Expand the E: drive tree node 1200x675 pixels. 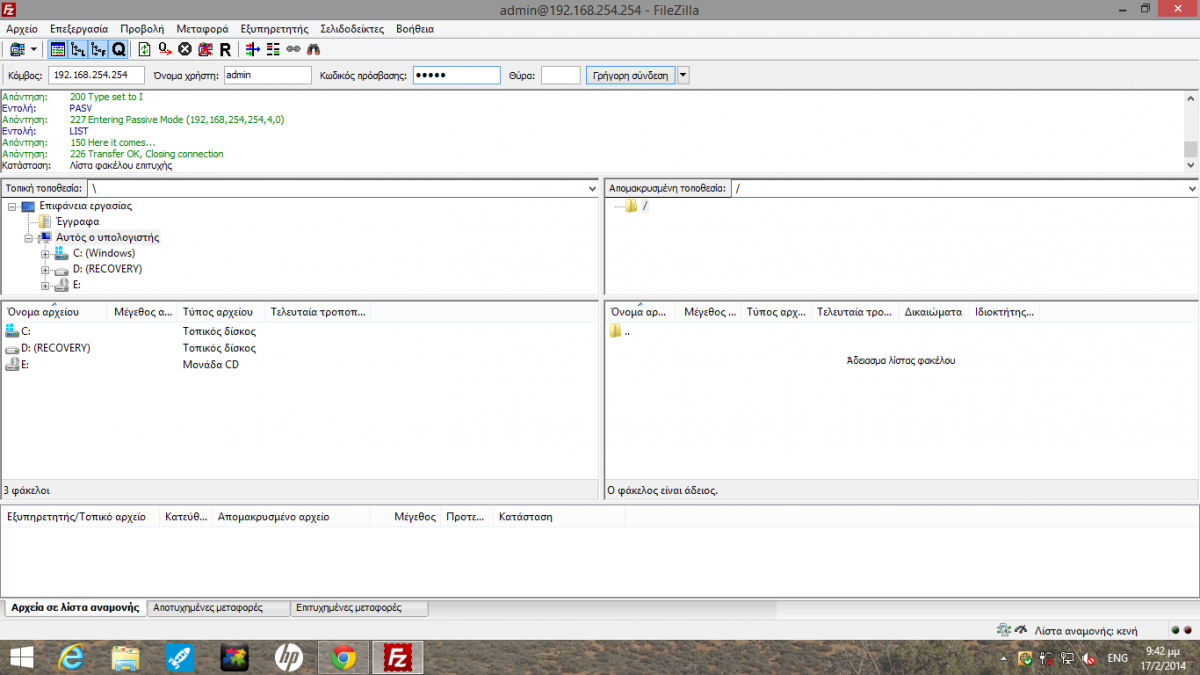tap(45, 286)
